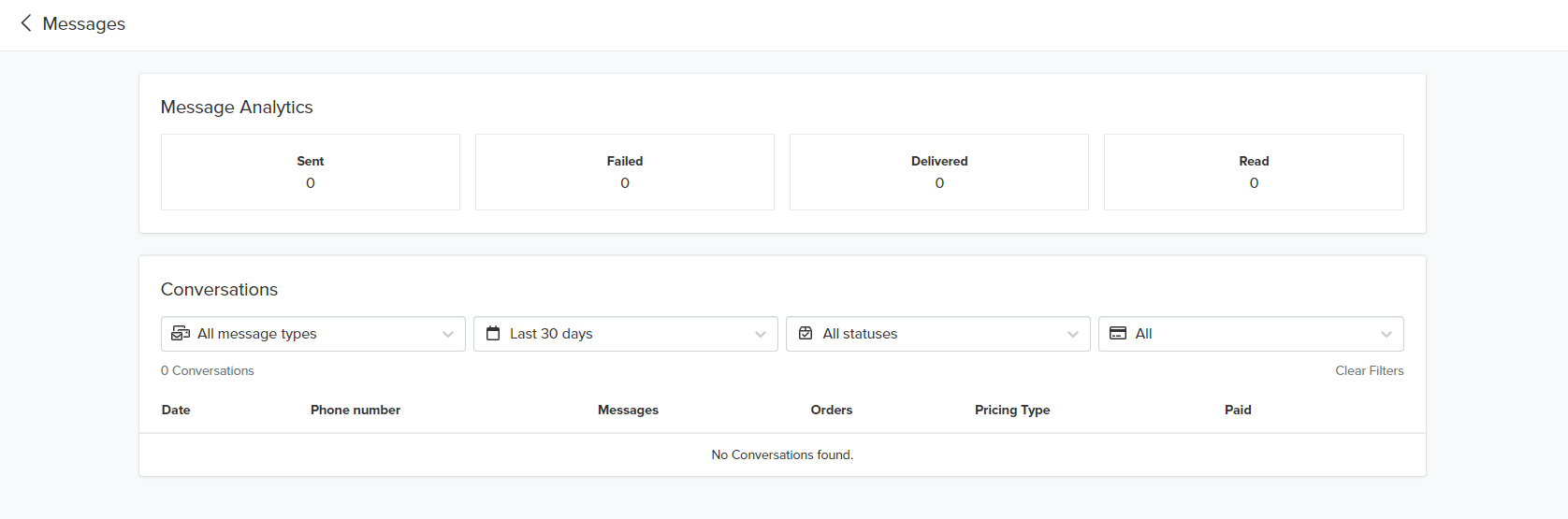Select the Paid column header
Screen dimensions: 1568x519
(x=1238, y=410)
